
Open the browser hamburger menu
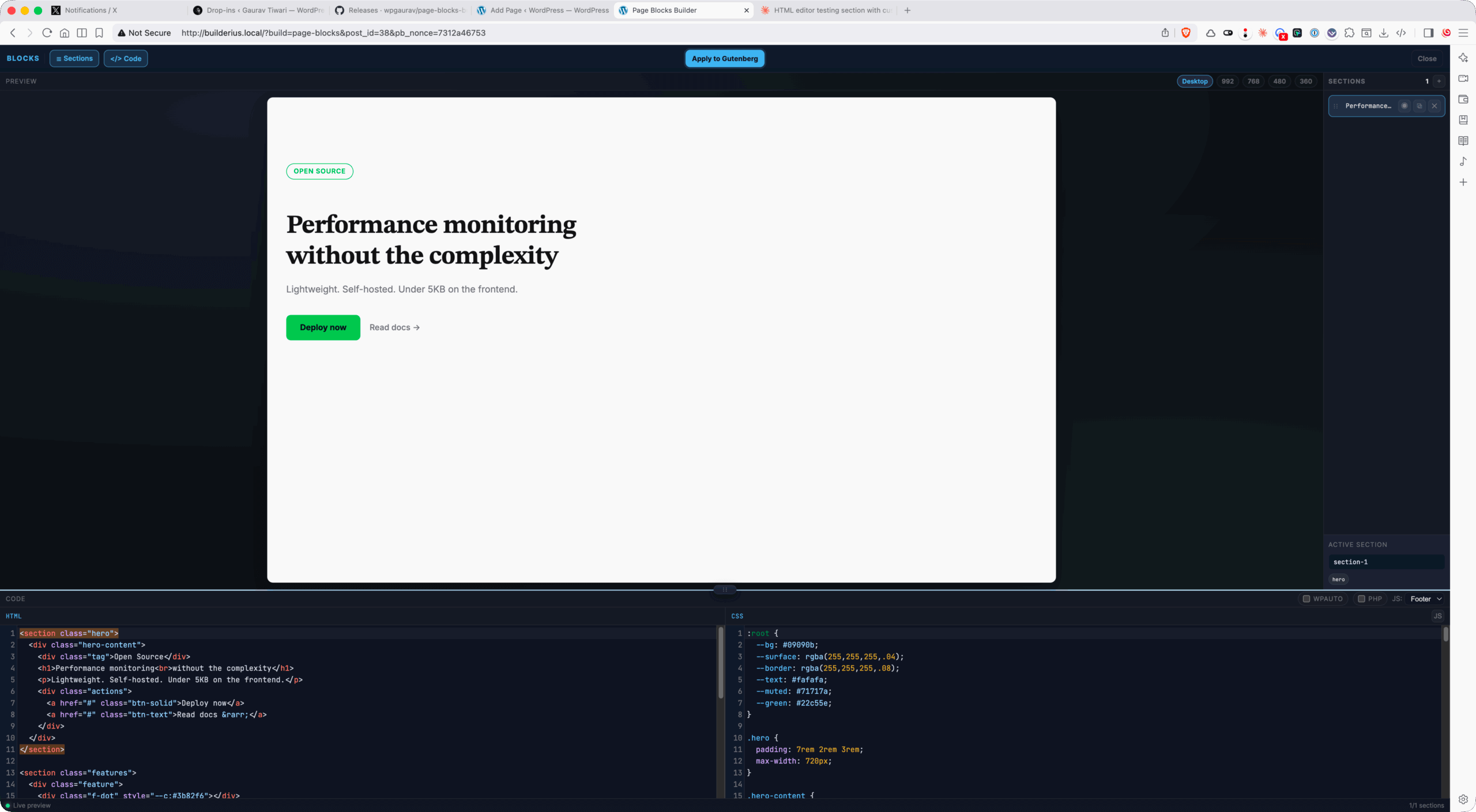1463,33
